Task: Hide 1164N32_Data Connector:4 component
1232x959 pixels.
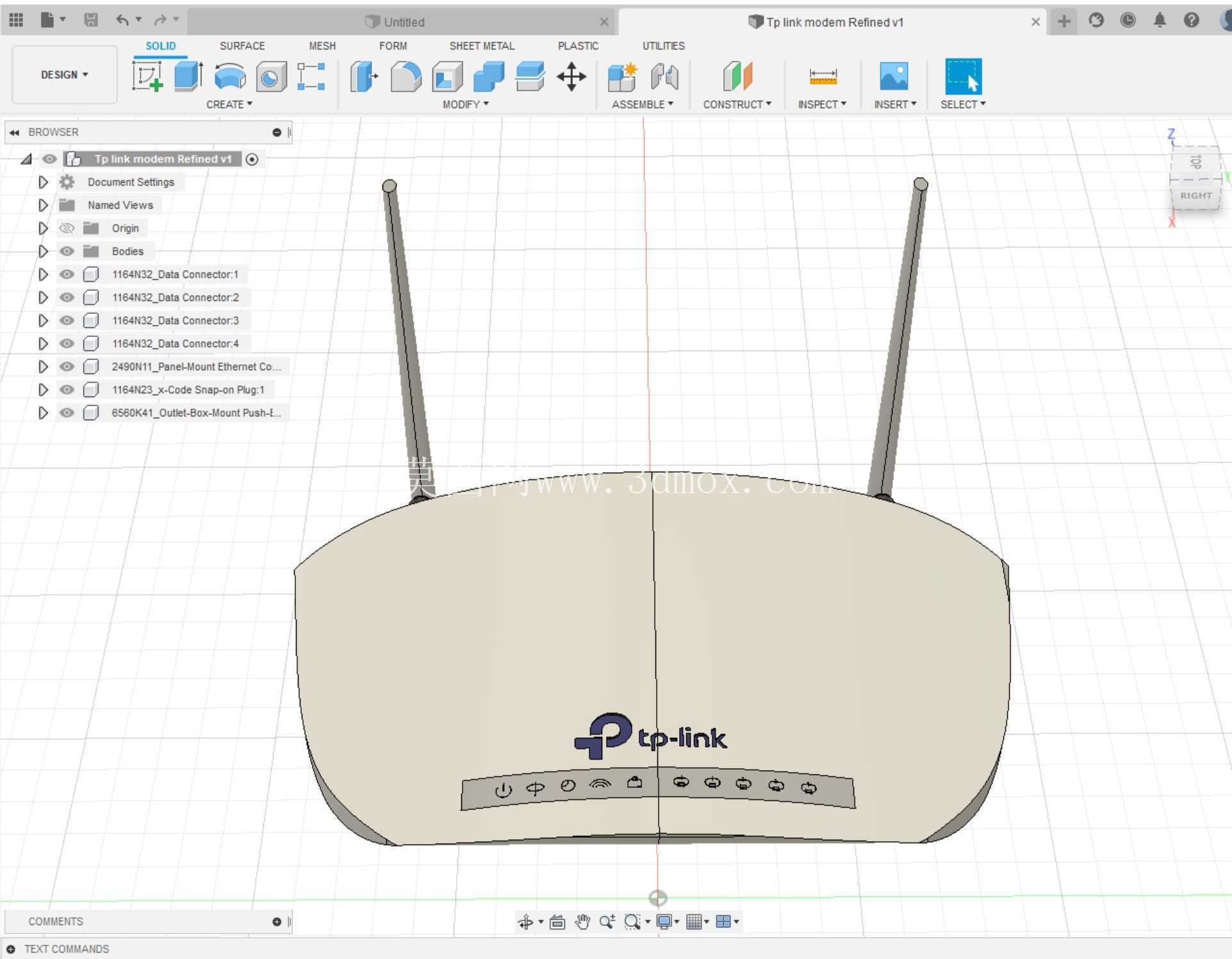Action: coord(67,343)
